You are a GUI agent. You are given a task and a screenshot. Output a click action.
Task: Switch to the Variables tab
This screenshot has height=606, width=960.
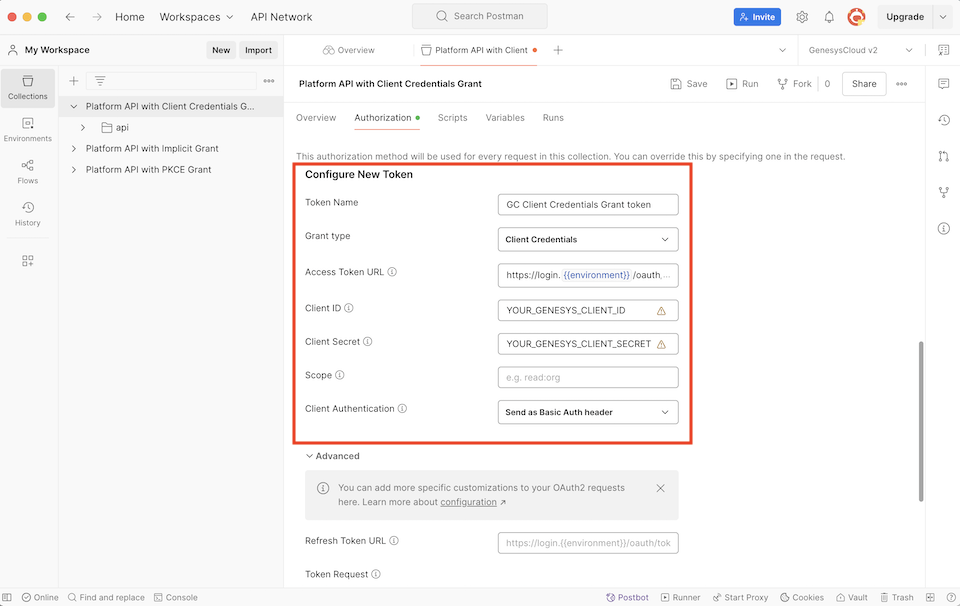[x=505, y=117]
